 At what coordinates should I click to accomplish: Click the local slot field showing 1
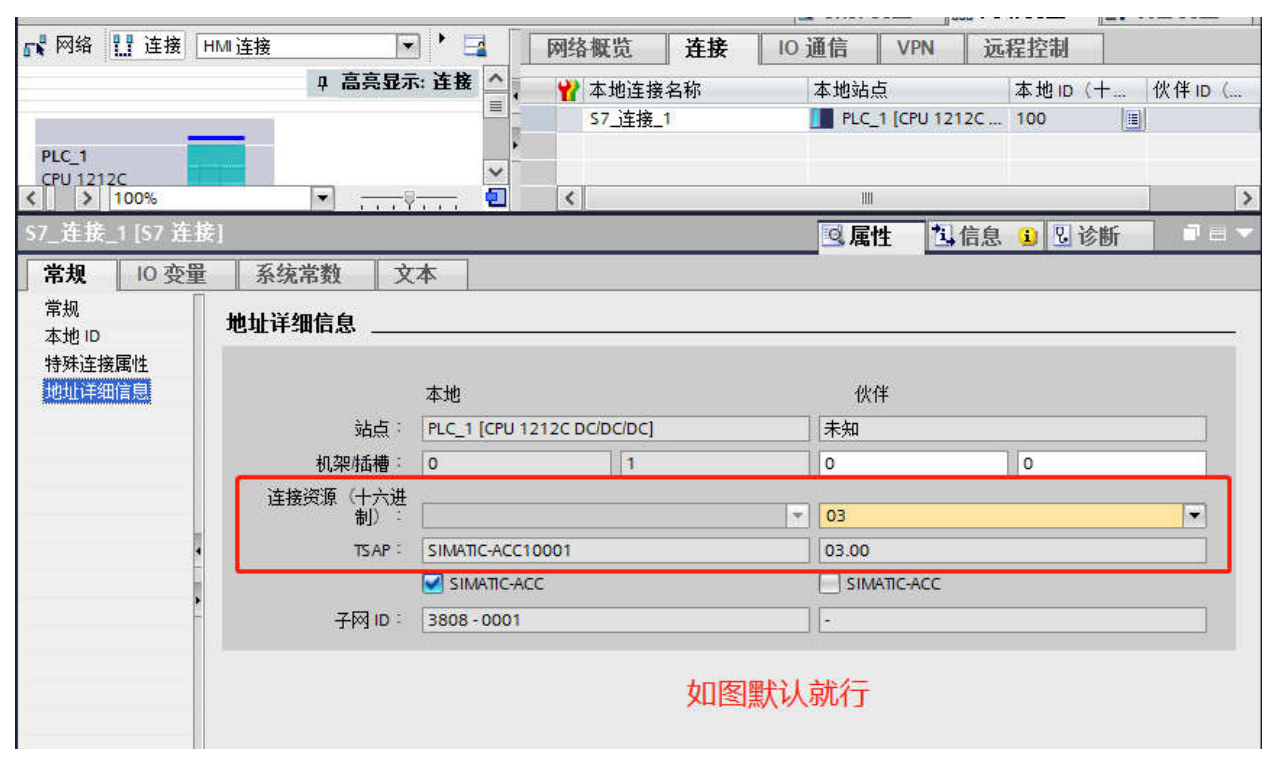(x=715, y=464)
